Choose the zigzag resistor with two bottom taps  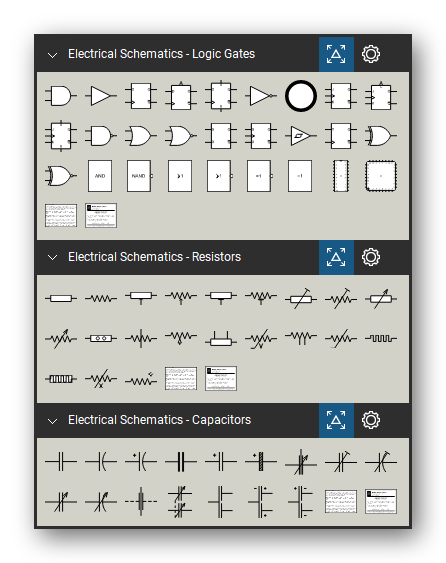tap(301, 338)
